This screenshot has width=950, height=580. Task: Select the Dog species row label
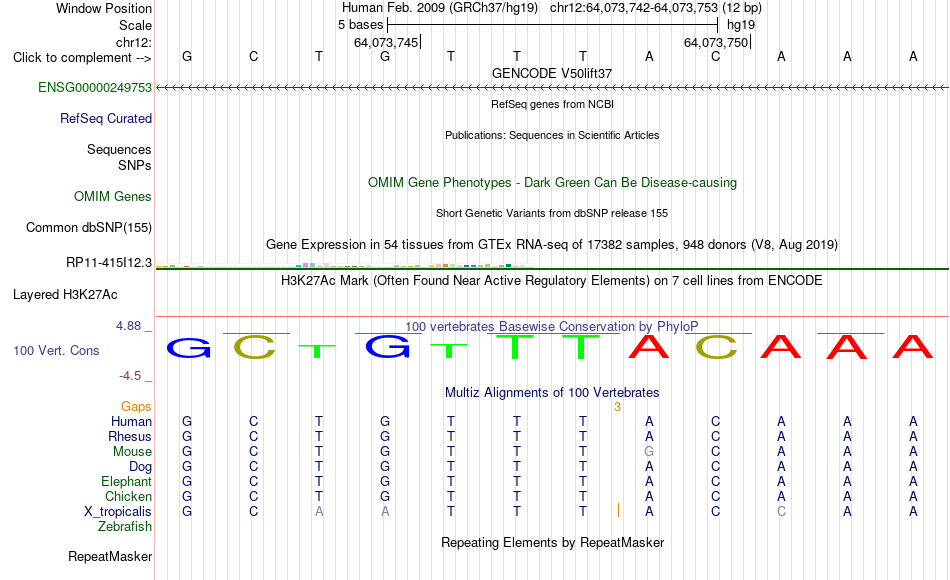[x=140, y=466]
